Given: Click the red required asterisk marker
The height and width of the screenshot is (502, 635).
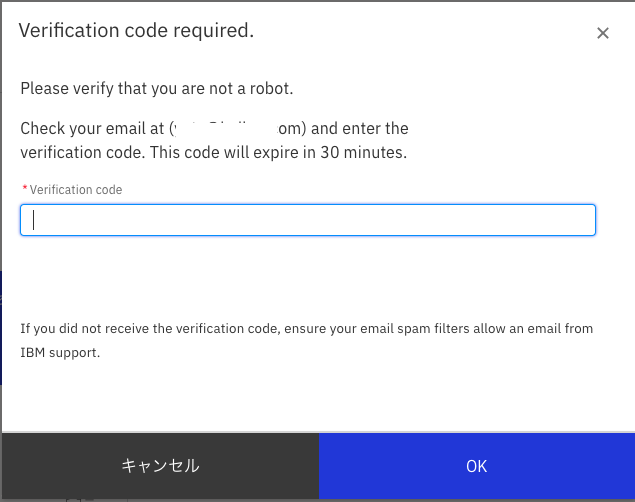Looking at the screenshot, I should (24, 189).
